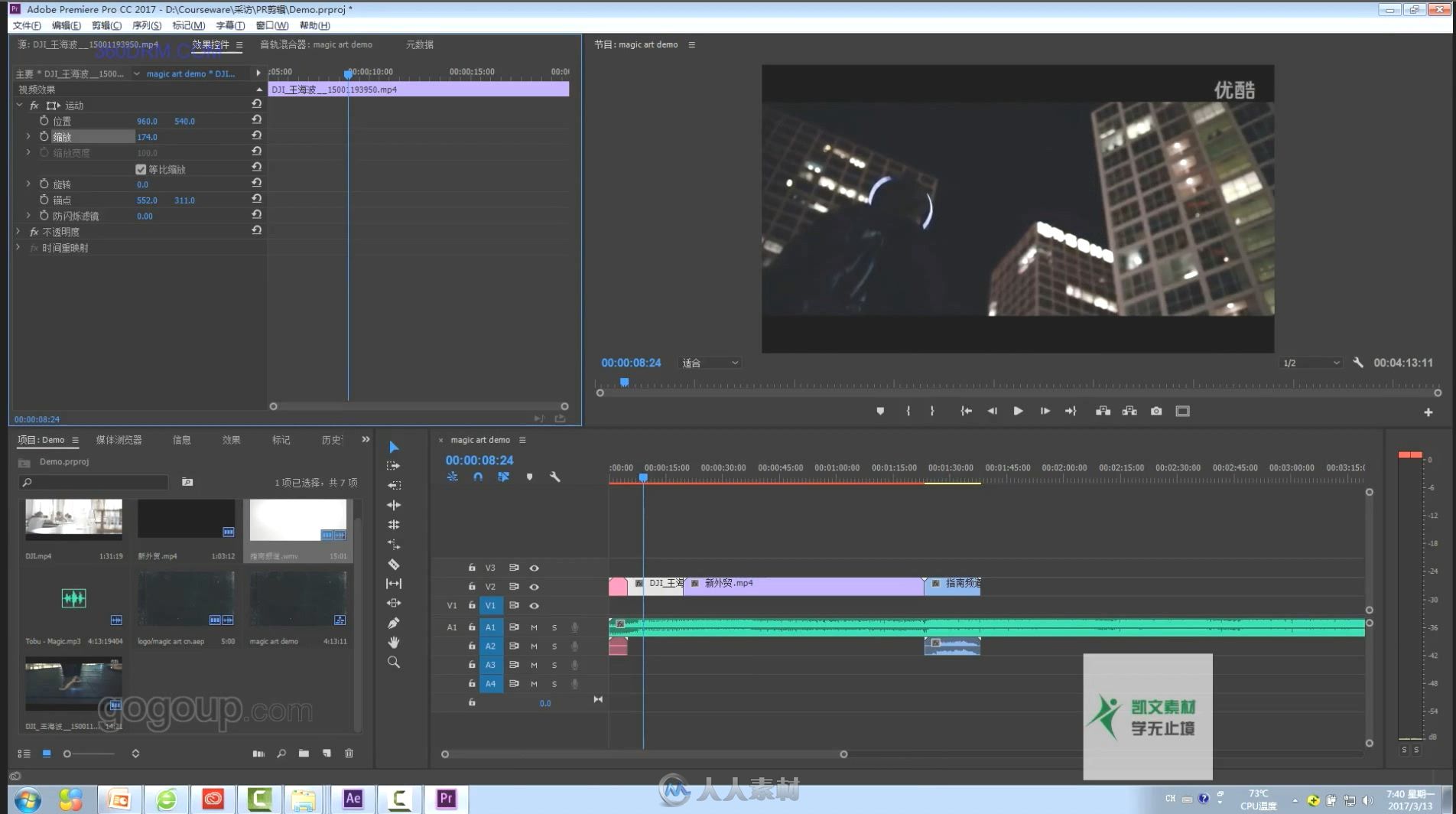Solo audio track A2
1456x814 pixels.
(x=554, y=646)
